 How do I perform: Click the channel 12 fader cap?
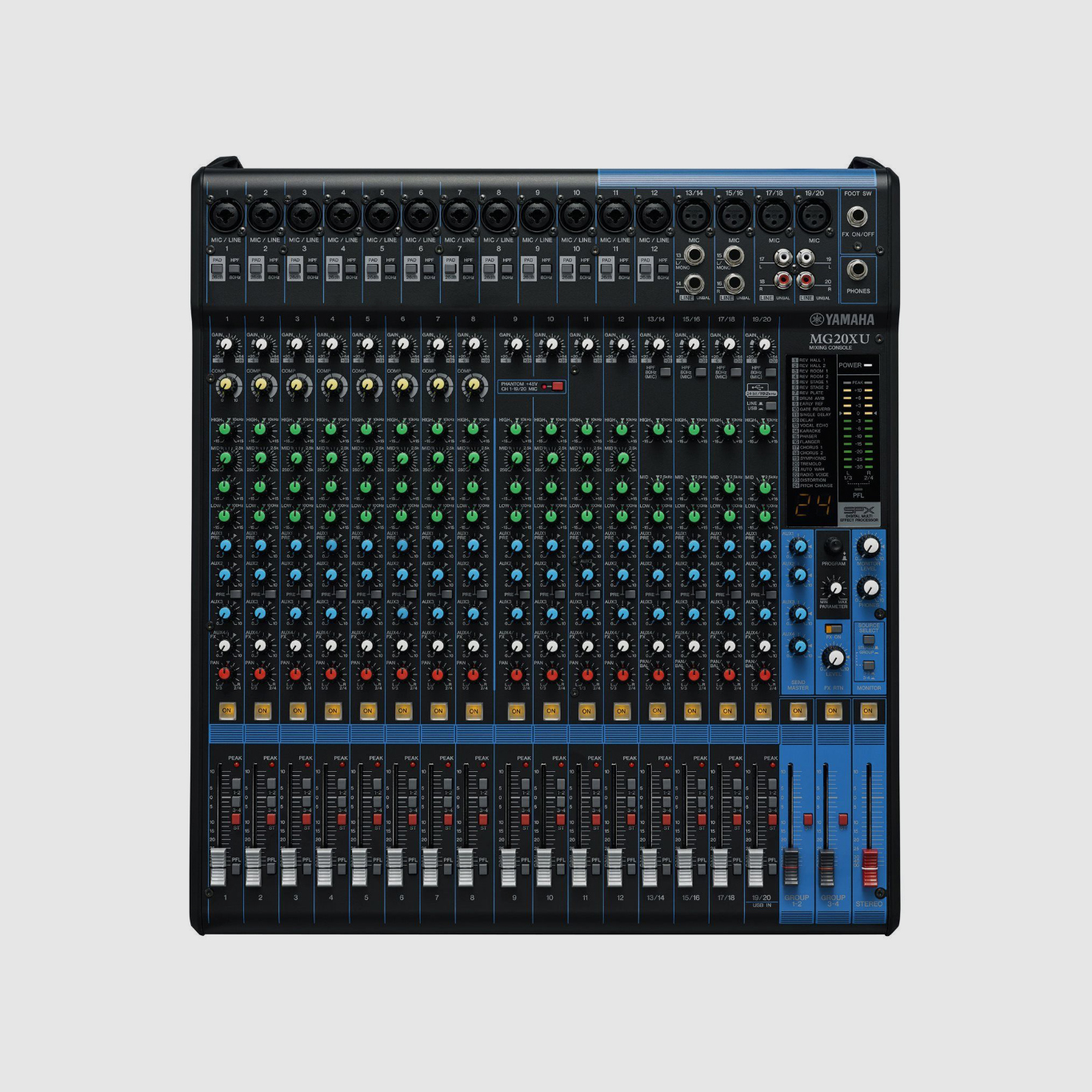pyautogui.click(x=615, y=867)
